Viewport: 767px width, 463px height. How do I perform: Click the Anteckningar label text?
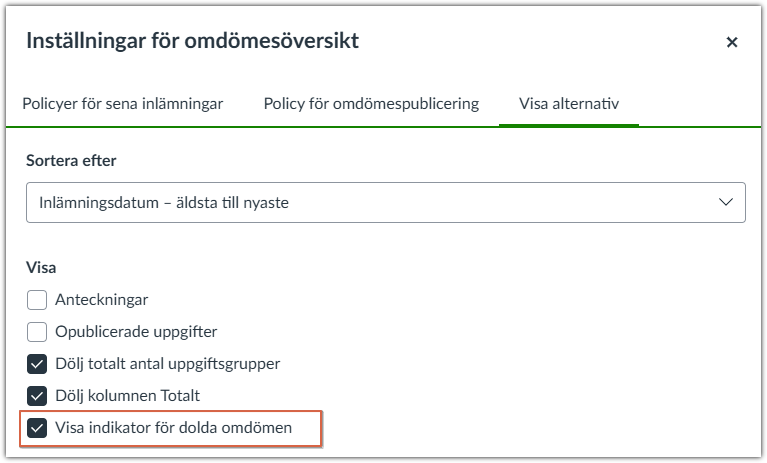pos(102,299)
